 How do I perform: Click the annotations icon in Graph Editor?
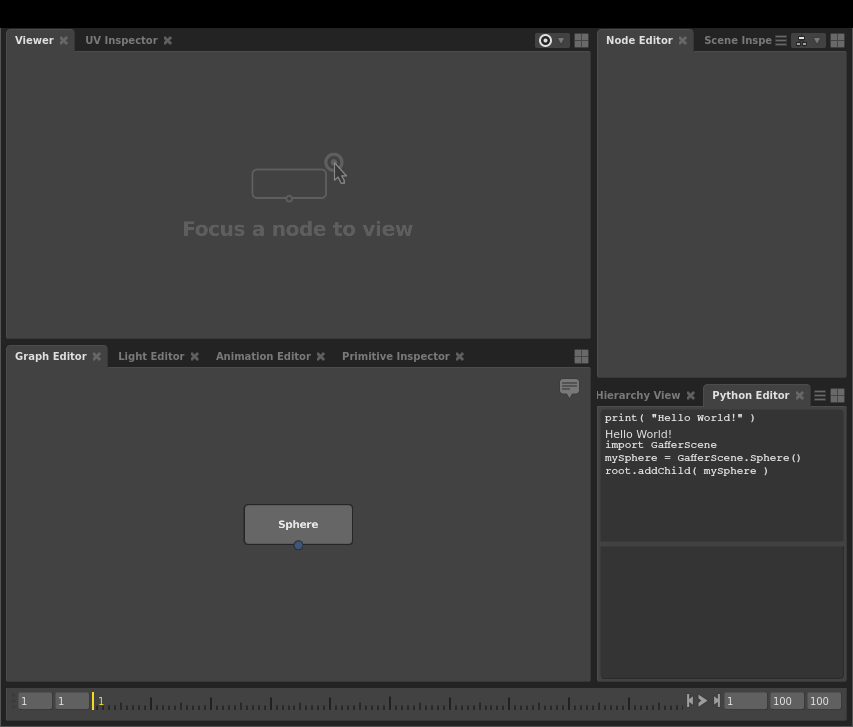(569, 387)
